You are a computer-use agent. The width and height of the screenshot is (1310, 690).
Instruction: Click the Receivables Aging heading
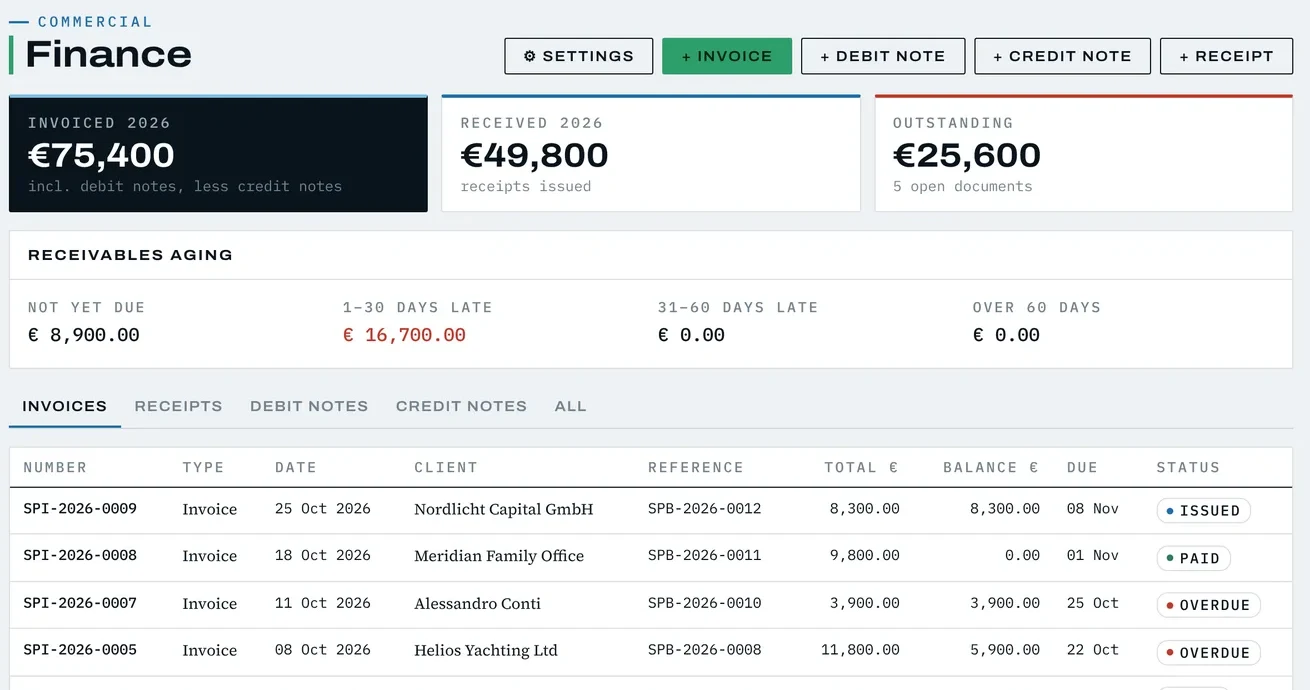click(x=130, y=255)
